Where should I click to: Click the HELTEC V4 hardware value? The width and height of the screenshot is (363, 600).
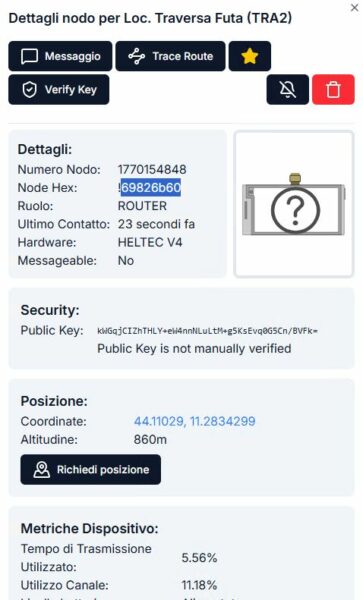(150, 242)
